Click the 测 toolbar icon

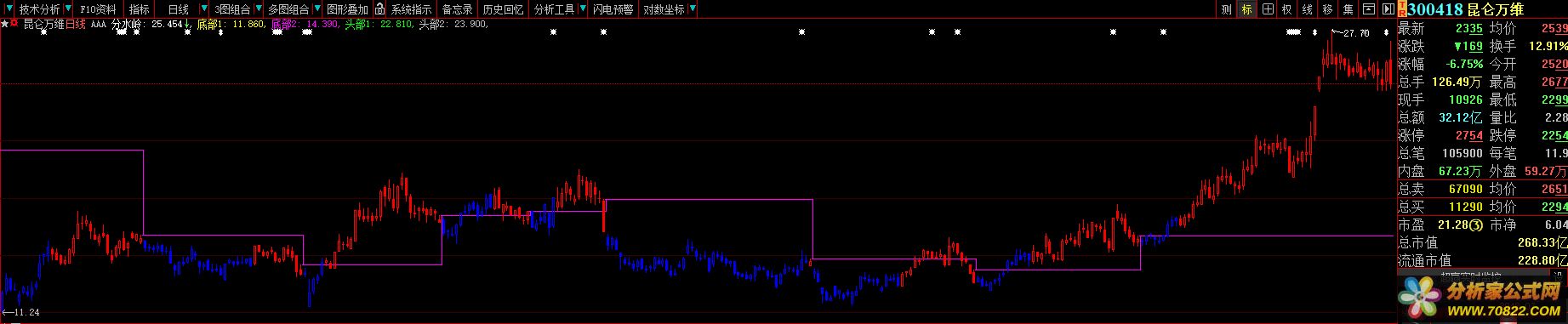1226,9
